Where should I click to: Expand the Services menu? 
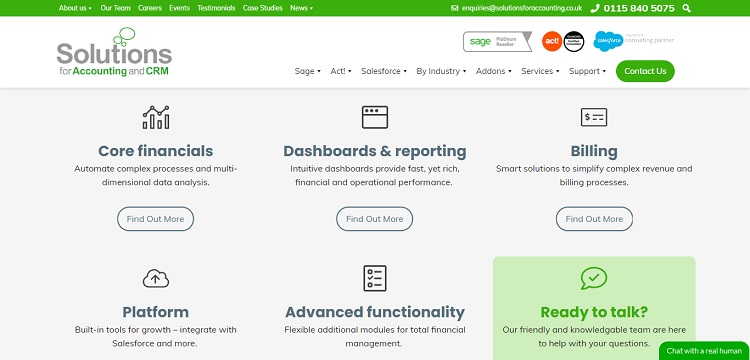coord(540,71)
